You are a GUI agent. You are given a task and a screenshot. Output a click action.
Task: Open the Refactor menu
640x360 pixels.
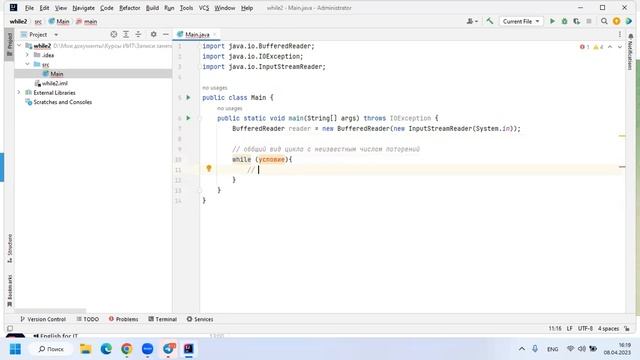click(129, 8)
